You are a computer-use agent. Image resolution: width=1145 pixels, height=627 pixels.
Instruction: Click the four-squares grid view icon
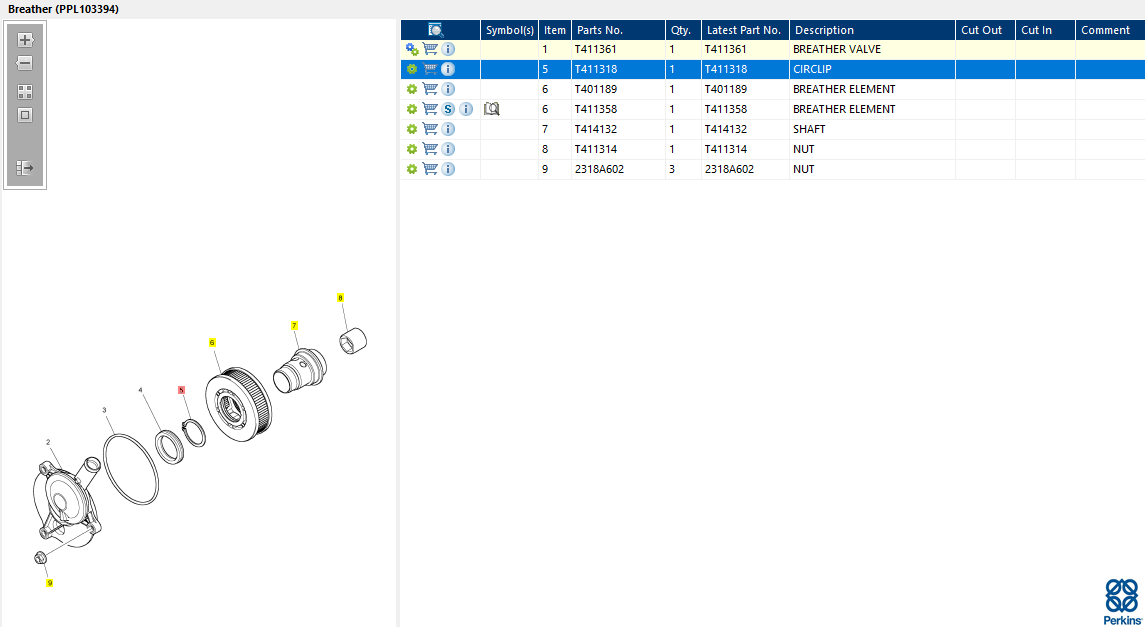25,92
